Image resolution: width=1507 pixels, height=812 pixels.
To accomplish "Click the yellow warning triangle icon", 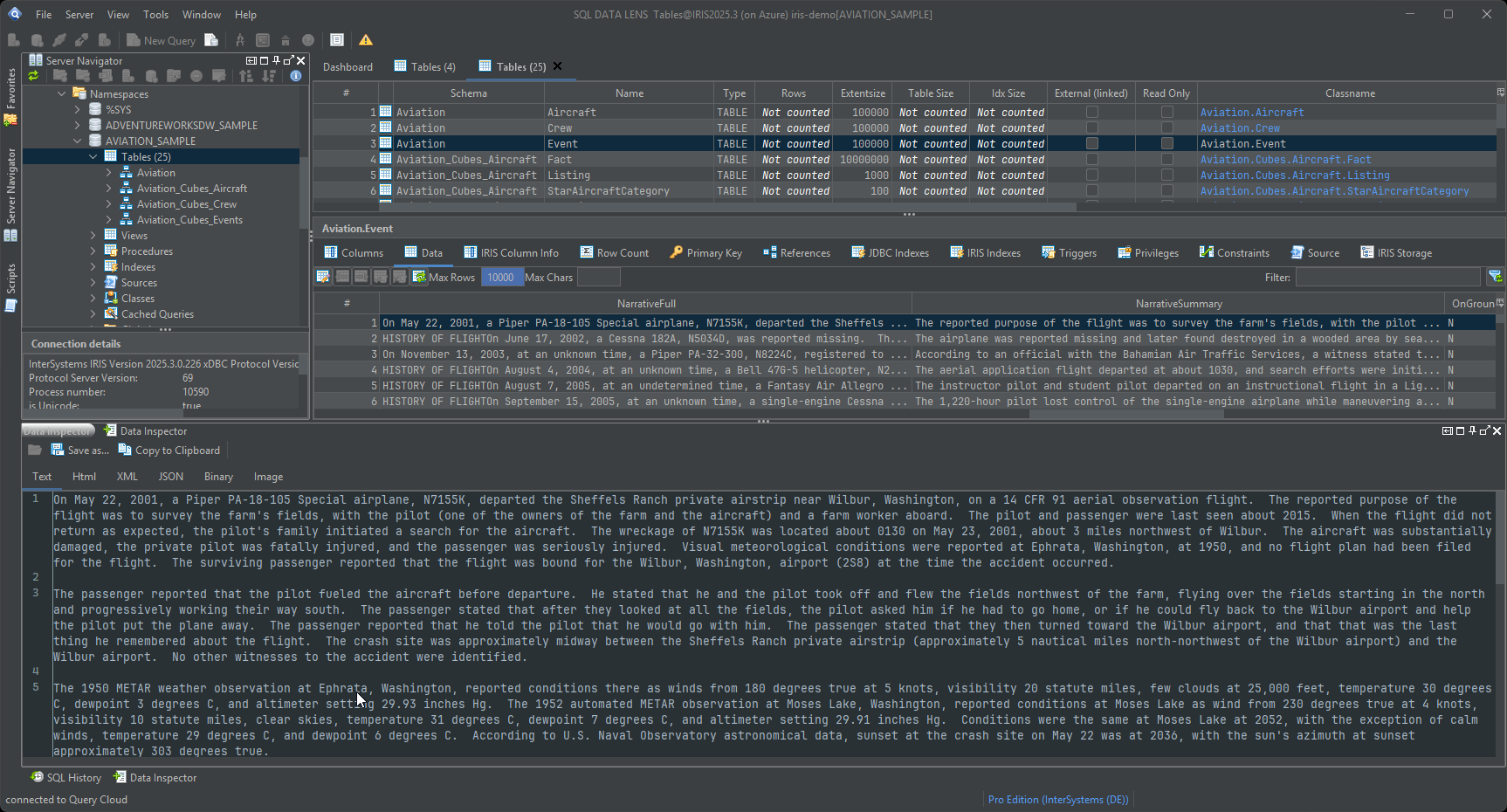I will (366, 40).
